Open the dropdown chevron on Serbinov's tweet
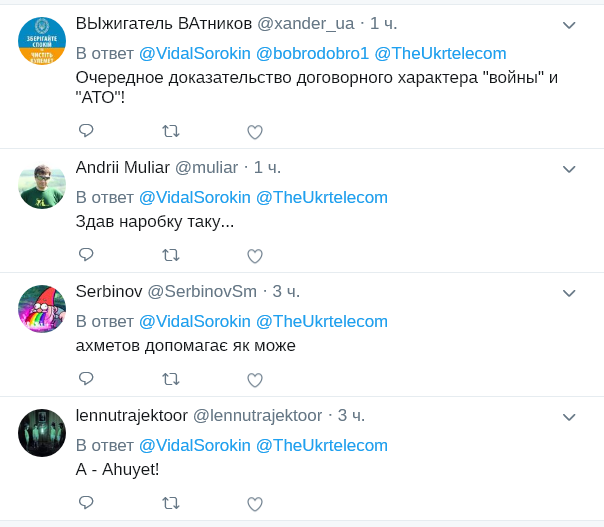604x527 pixels. click(x=568, y=292)
